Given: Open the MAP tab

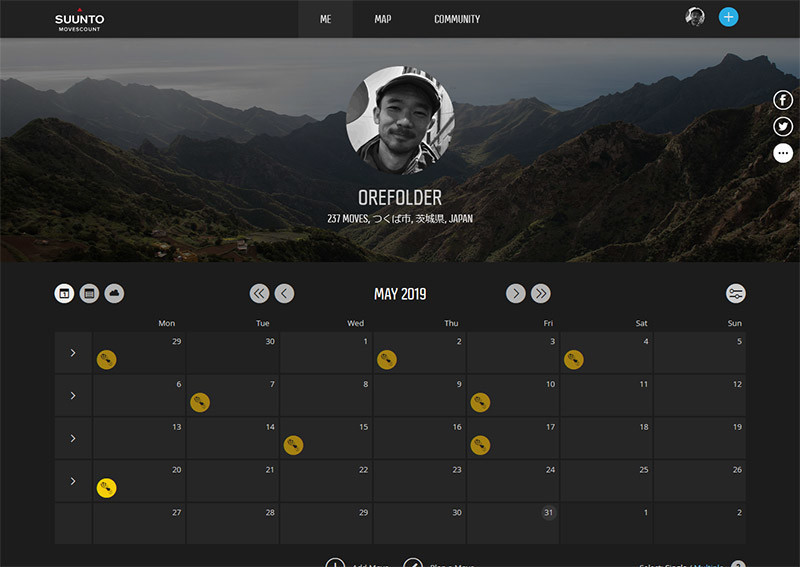Looking at the screenshot, I should click(383, 19).
